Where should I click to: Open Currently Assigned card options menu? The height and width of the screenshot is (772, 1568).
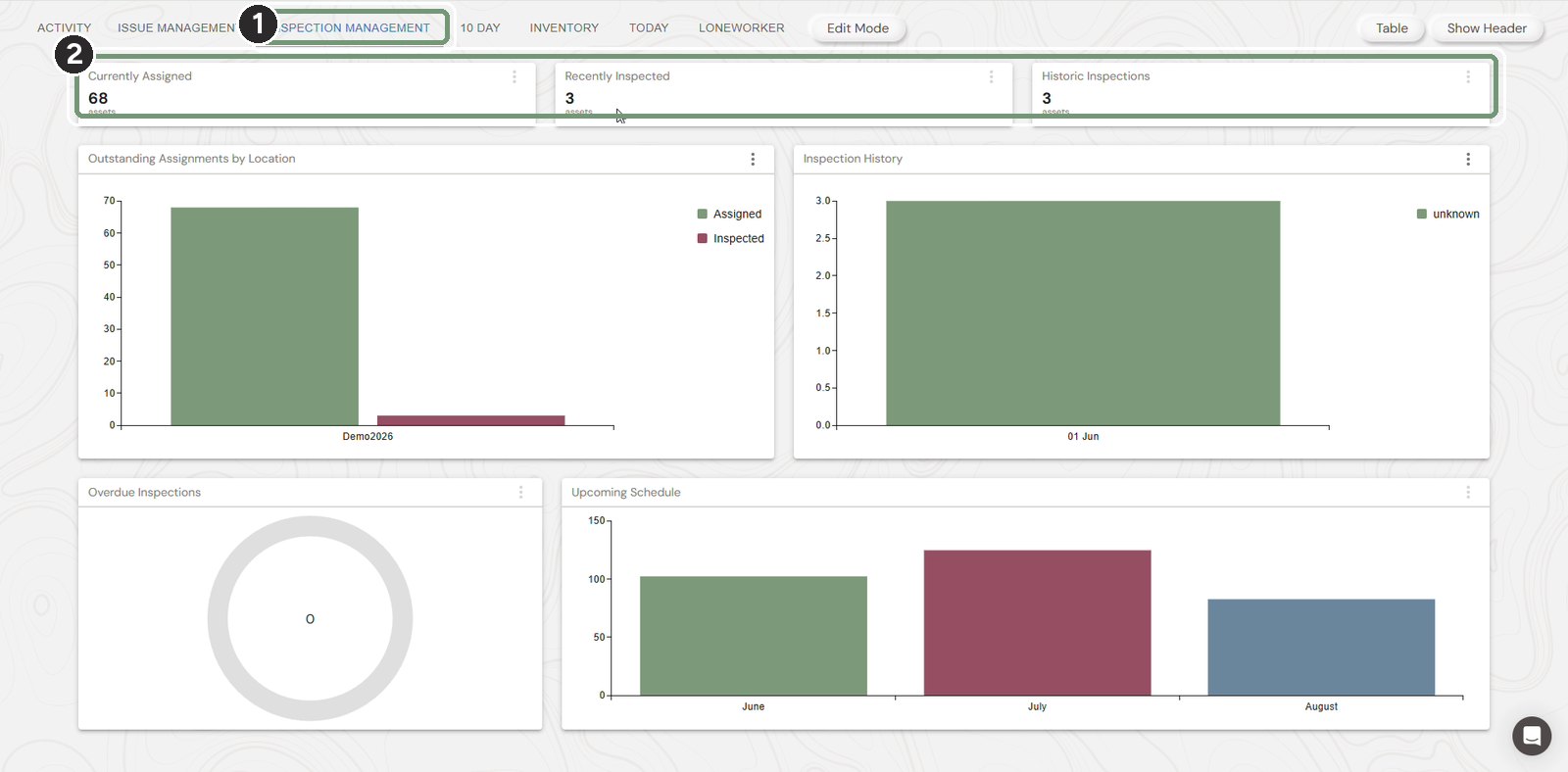point(514,76)
